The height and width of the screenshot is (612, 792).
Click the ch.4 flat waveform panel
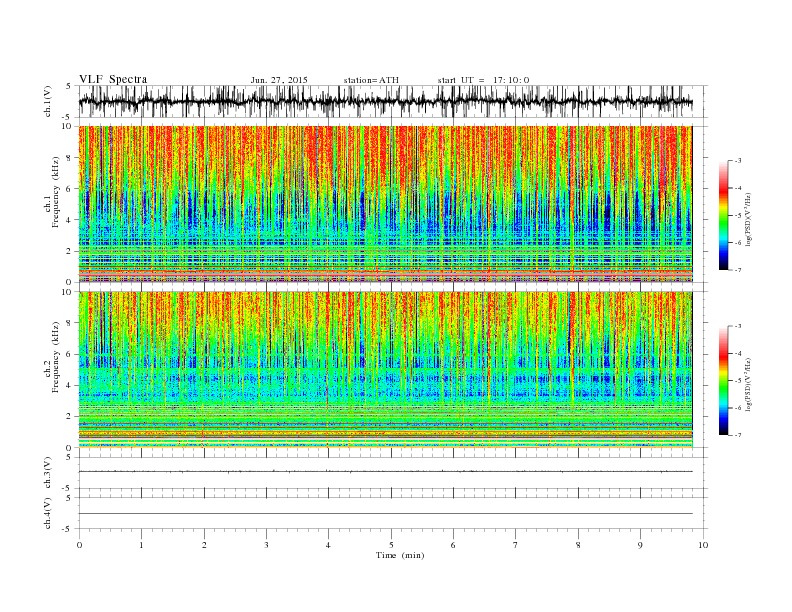tap(393, 514)
